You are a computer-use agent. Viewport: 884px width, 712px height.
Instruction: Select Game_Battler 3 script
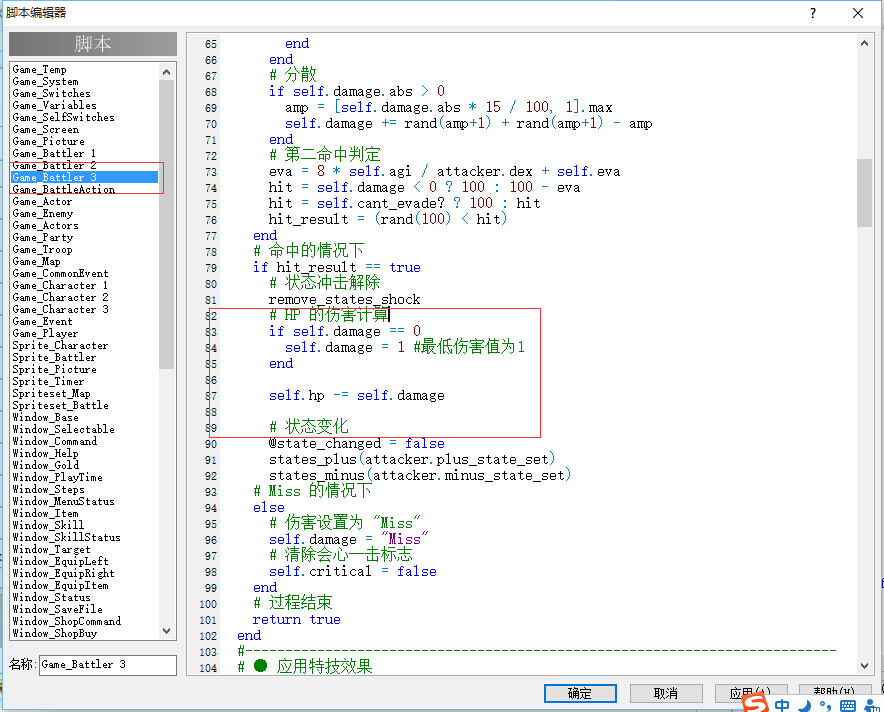coord(84,177)
